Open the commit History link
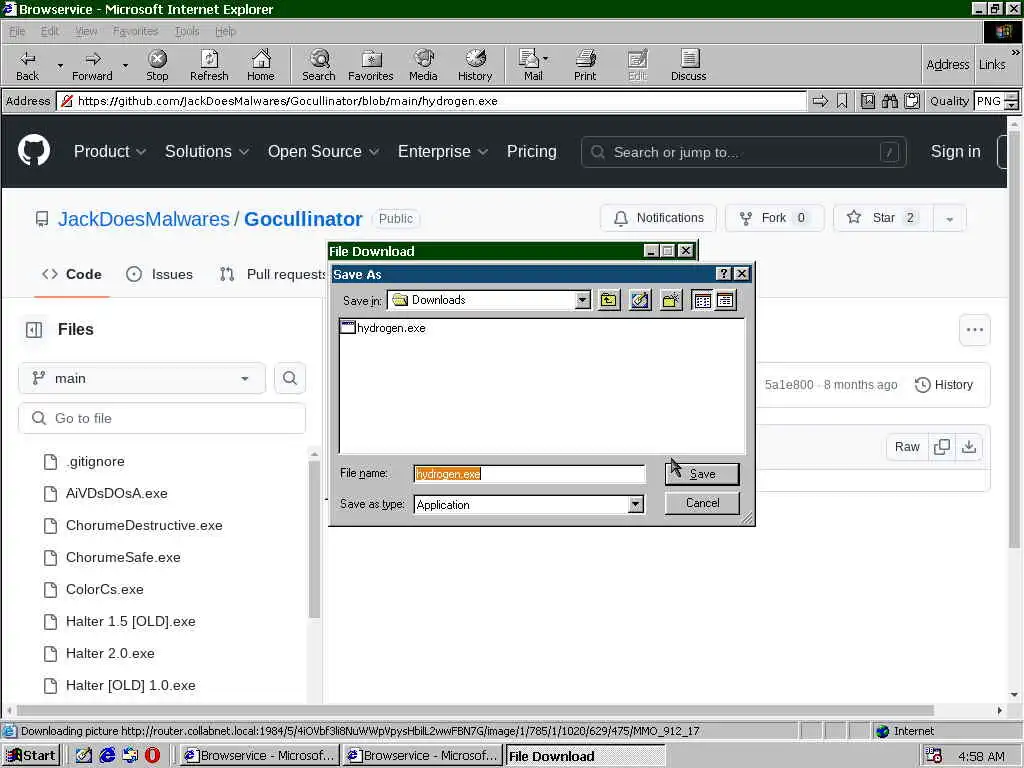The image size is (1024, 768). point(944,385)
